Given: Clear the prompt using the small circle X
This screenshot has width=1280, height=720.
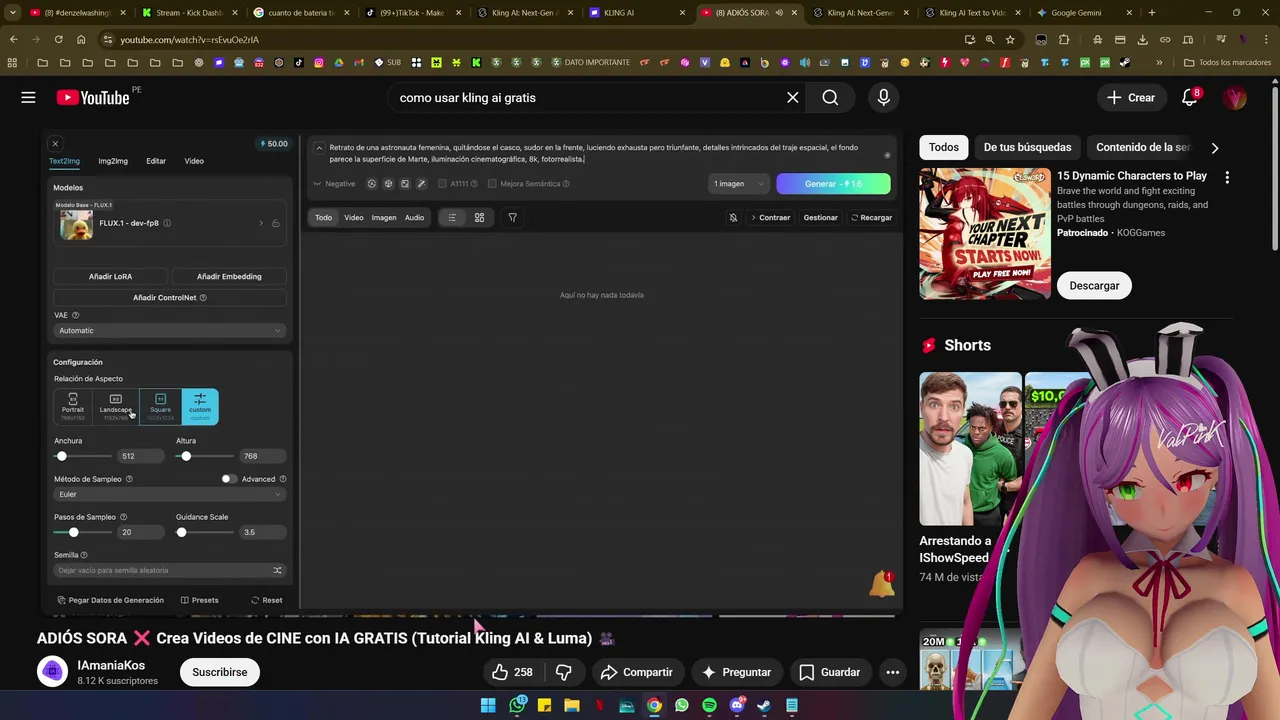Looking at the screenshot, I should pyautogui.click(x=887, y=155).
